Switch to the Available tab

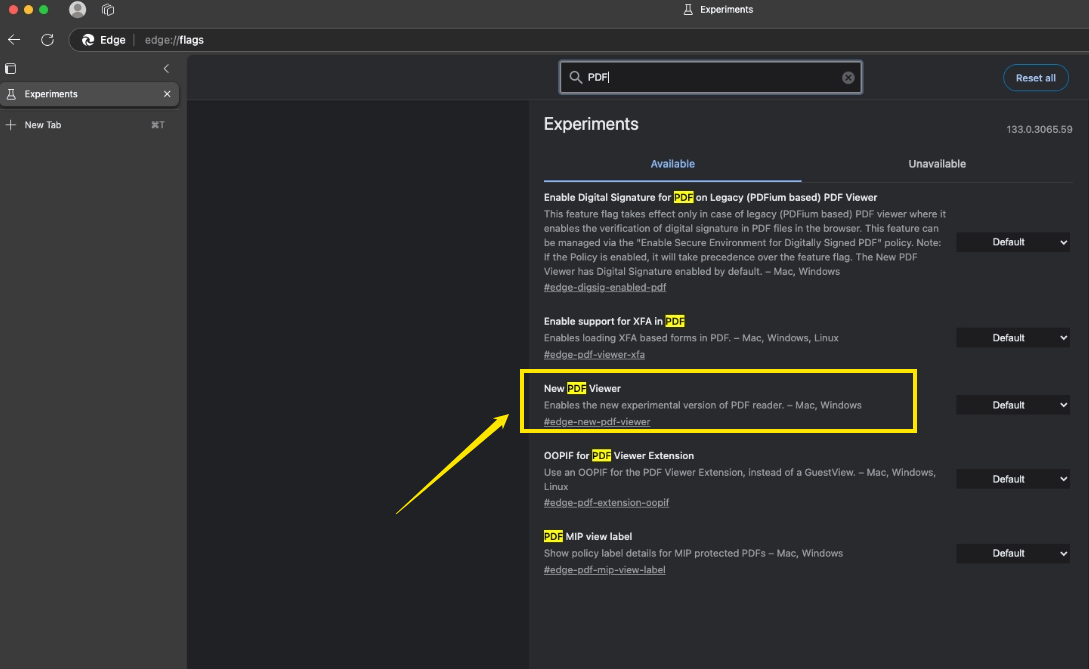point(672,164)
